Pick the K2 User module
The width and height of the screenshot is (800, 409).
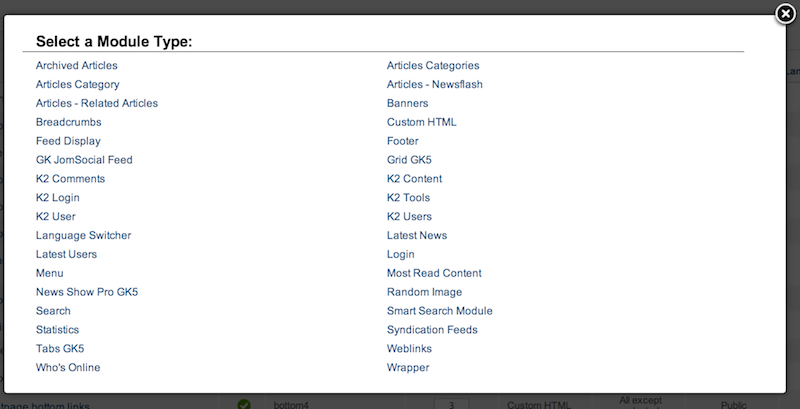pos(56,216)
